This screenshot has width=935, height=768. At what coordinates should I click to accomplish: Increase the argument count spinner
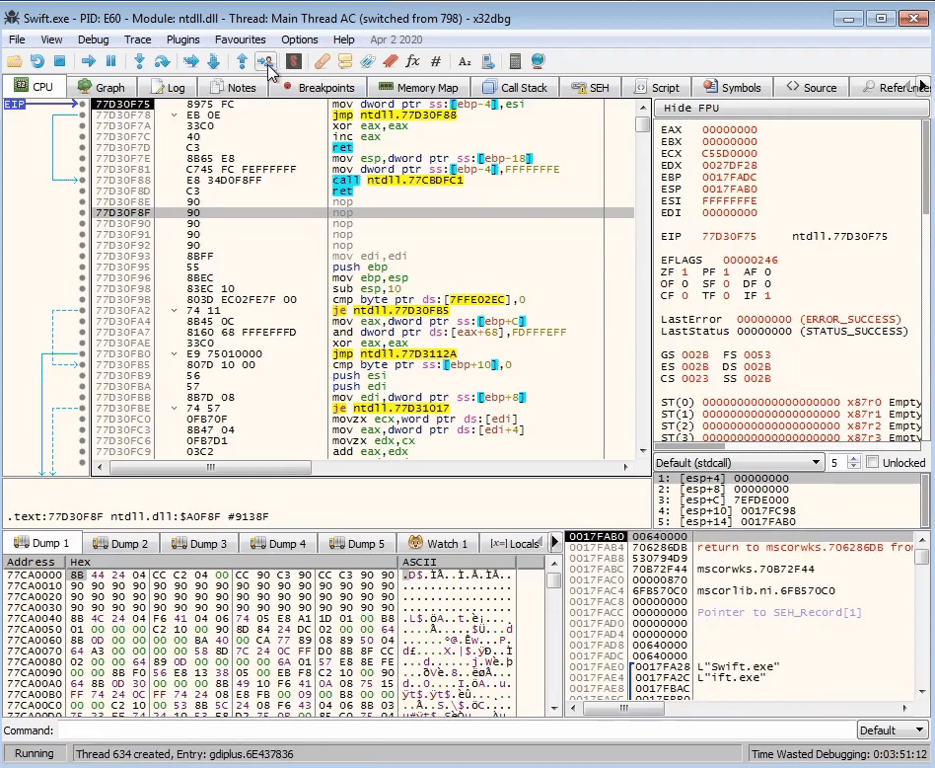(853, 458)
